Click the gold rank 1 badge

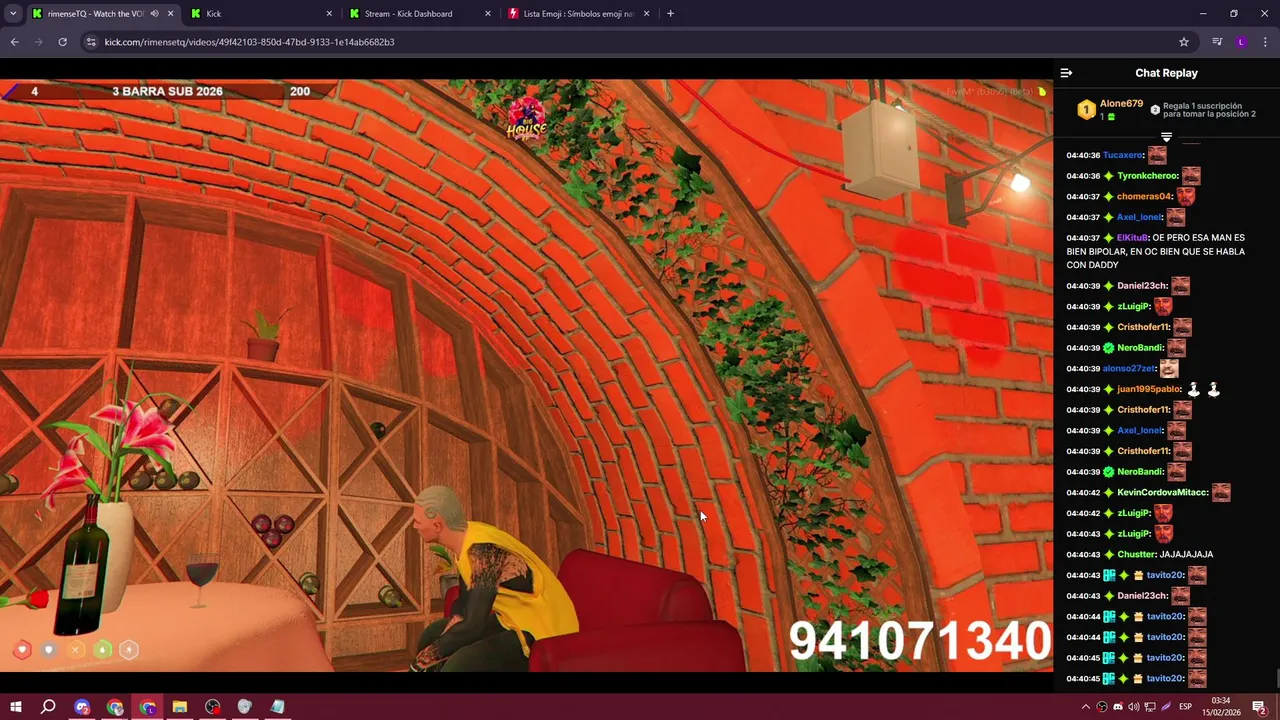1086,110
